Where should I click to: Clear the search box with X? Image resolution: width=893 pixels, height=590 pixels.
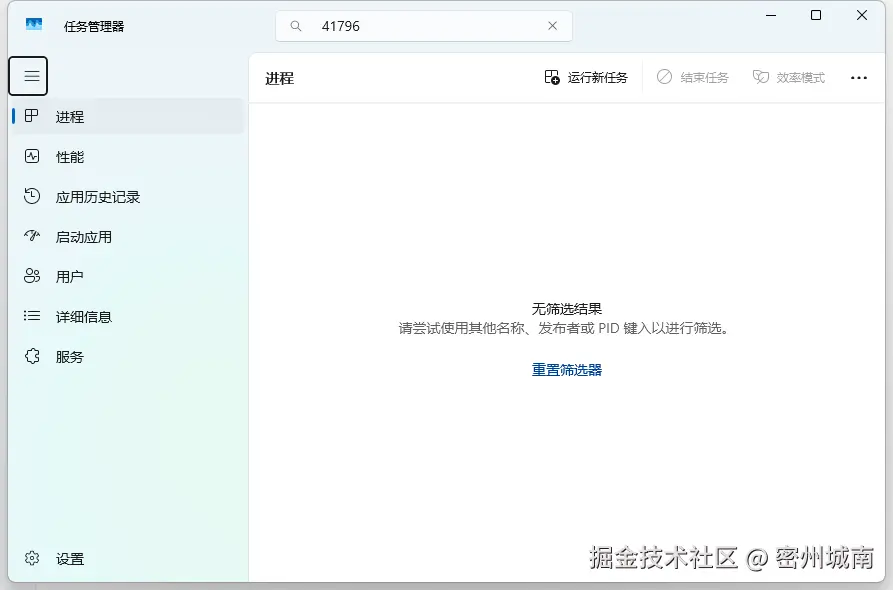pyautogui.click(x=552, y=26)
